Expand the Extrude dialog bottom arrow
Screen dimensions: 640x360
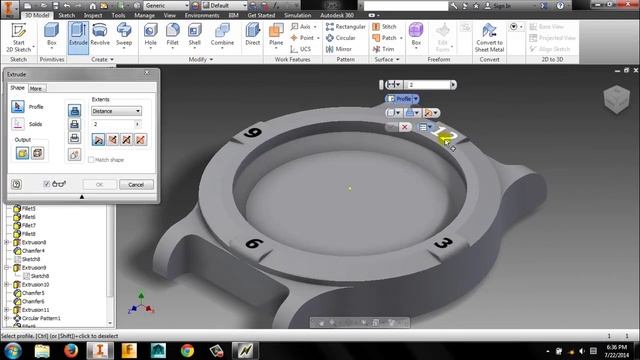(x=82, y=197)
